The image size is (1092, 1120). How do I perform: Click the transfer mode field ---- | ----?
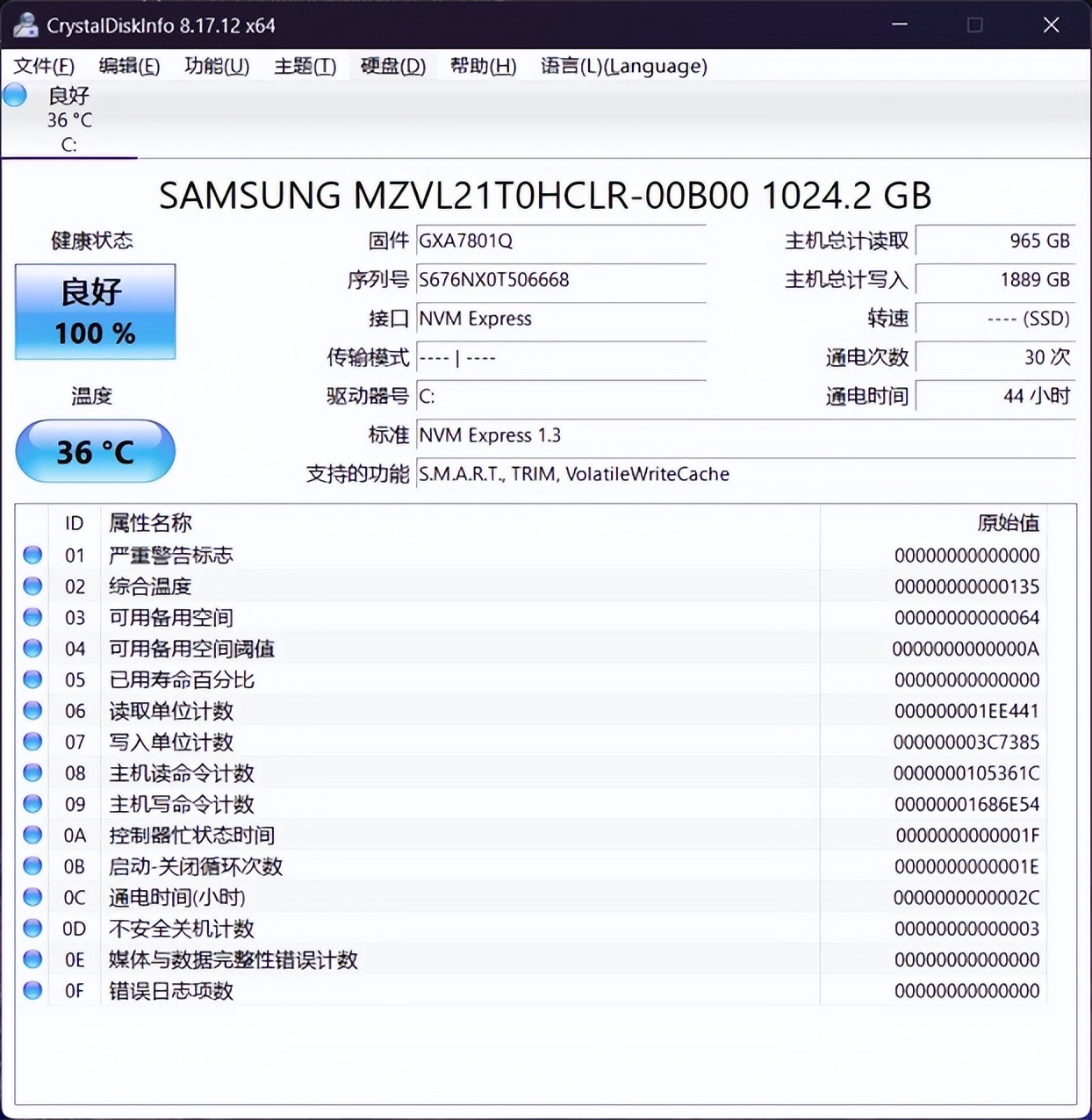tap(561, 357)
